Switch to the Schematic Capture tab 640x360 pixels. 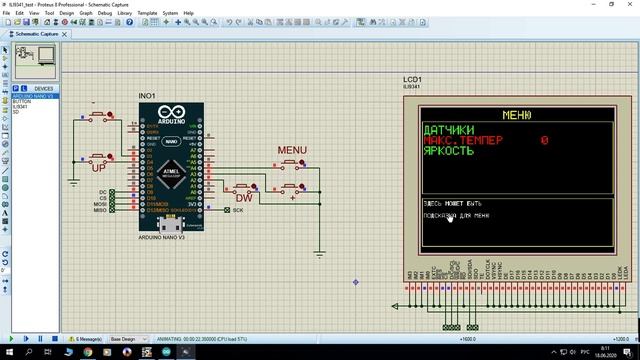(36, 34)
